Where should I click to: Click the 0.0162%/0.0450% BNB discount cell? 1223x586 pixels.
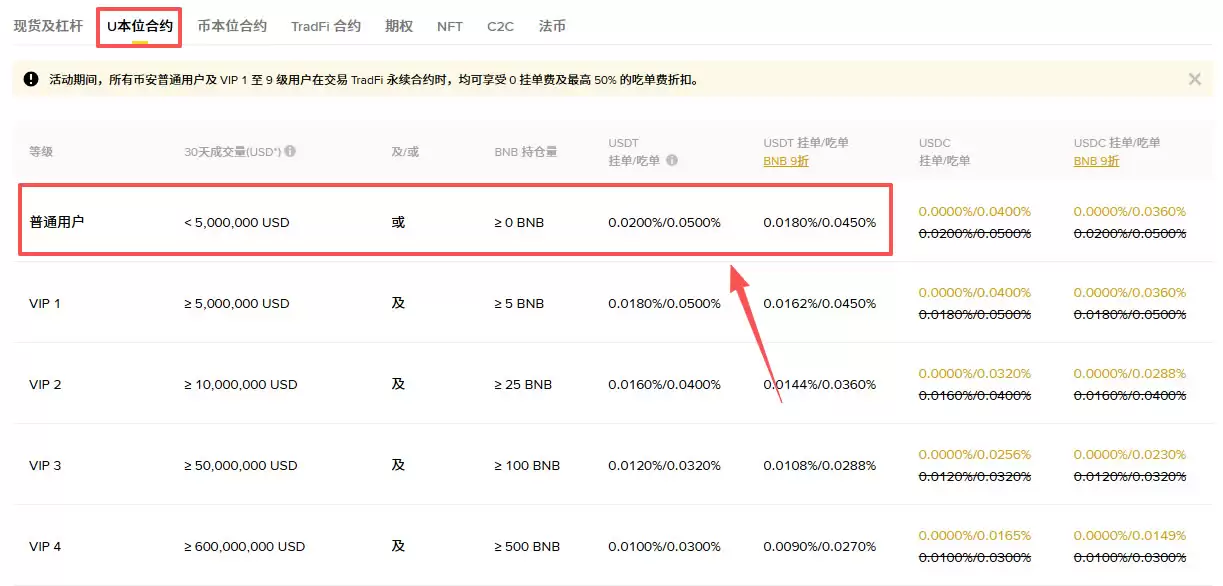point(820,303)
